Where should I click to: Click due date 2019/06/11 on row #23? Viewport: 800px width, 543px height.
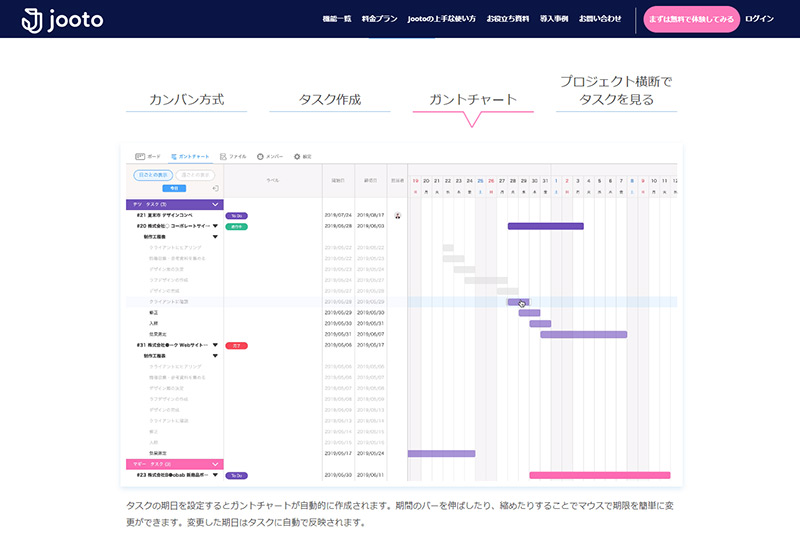[371, 475]
